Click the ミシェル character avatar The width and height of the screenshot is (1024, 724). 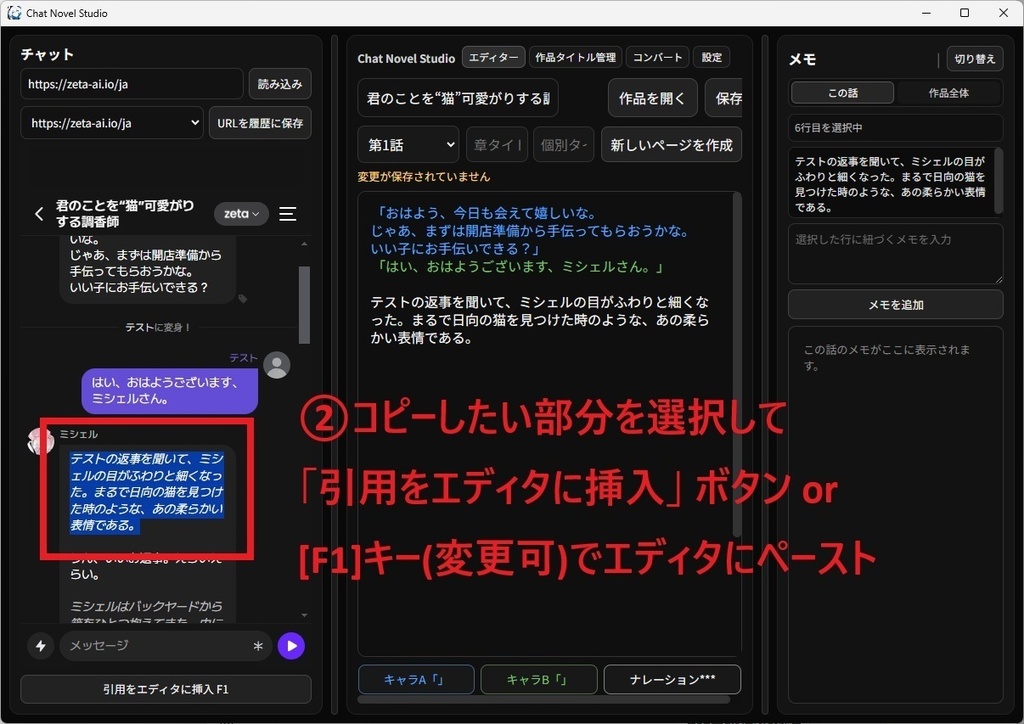point(40,441)
